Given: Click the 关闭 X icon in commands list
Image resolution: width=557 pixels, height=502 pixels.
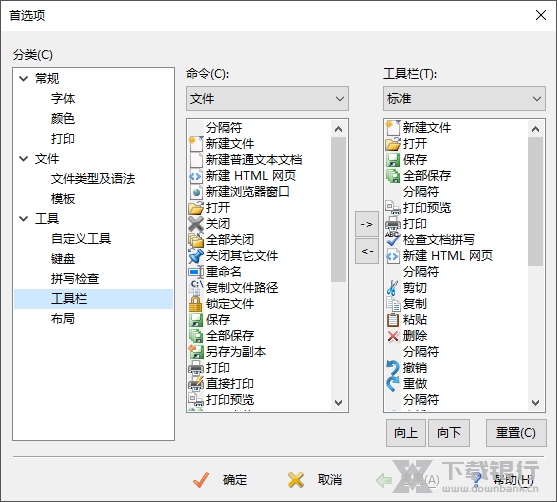Looking at the screenshot, I should tap(196, 224).
